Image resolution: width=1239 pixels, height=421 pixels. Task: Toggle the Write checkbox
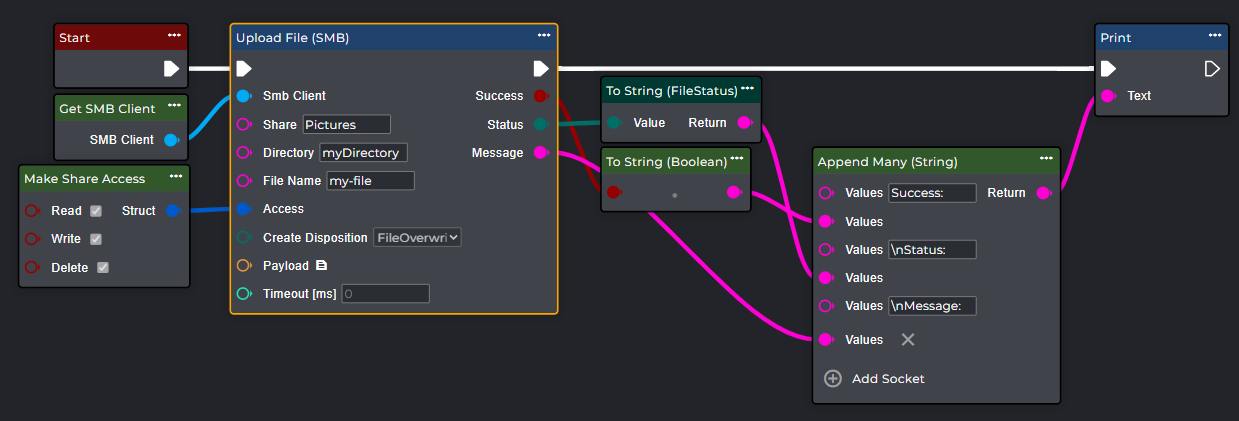(x=96, y=239)
